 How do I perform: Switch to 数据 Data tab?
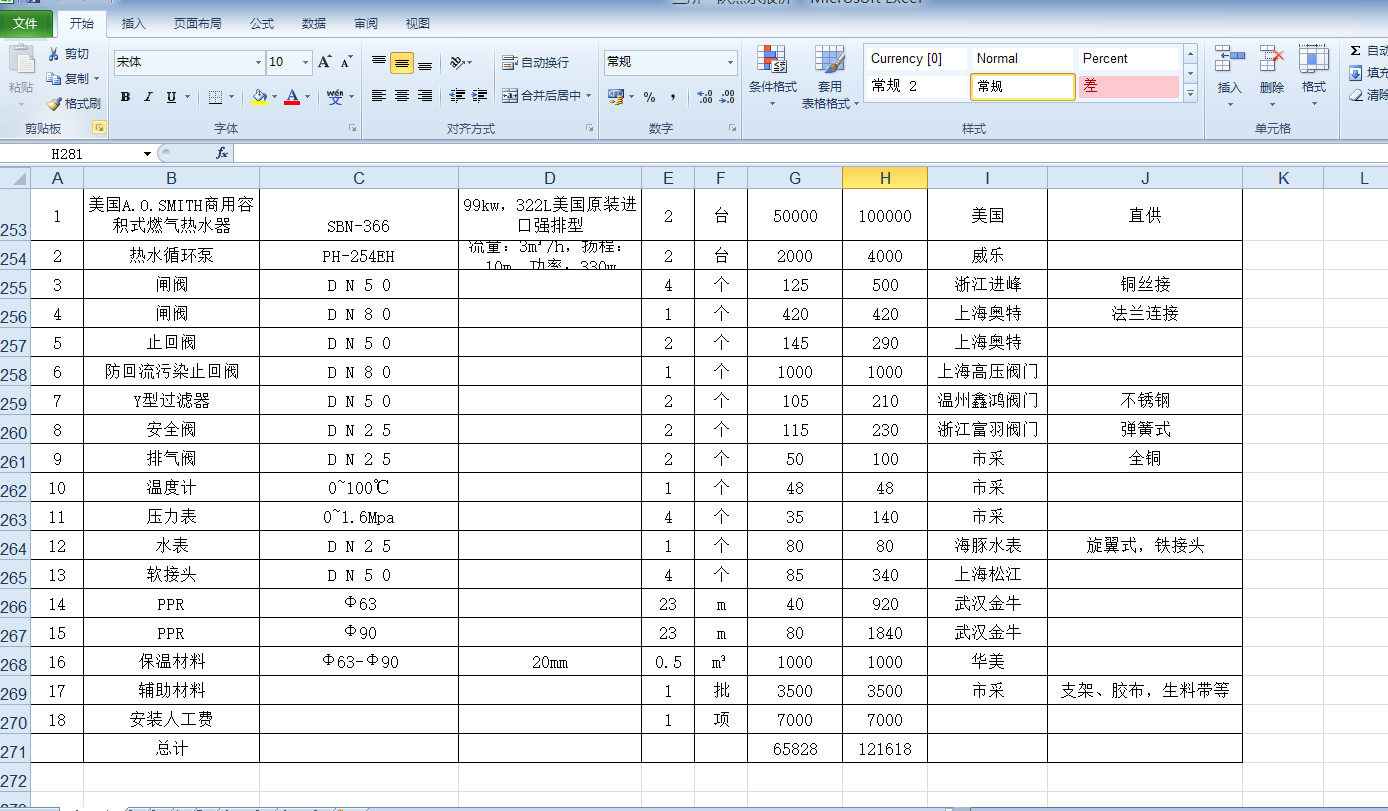click(314, 23)
